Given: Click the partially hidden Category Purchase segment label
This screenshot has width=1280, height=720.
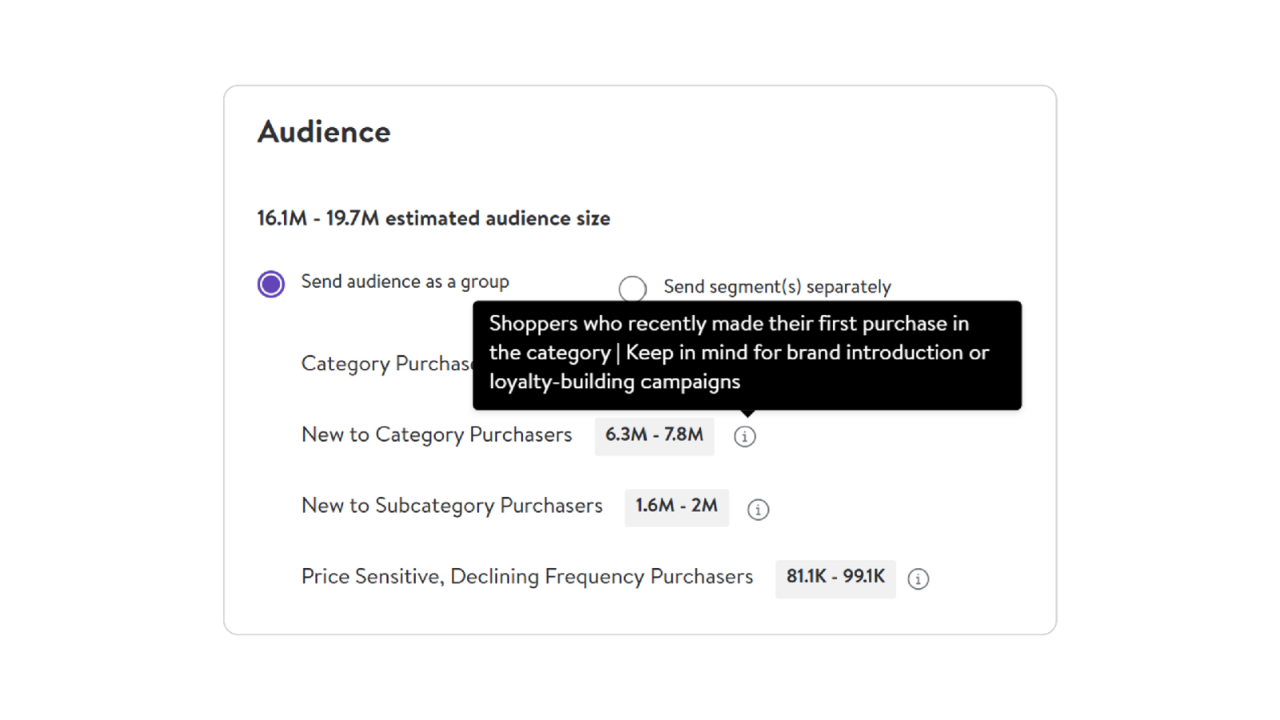Looking at the screenshot, I should click(x=386, y=364).
